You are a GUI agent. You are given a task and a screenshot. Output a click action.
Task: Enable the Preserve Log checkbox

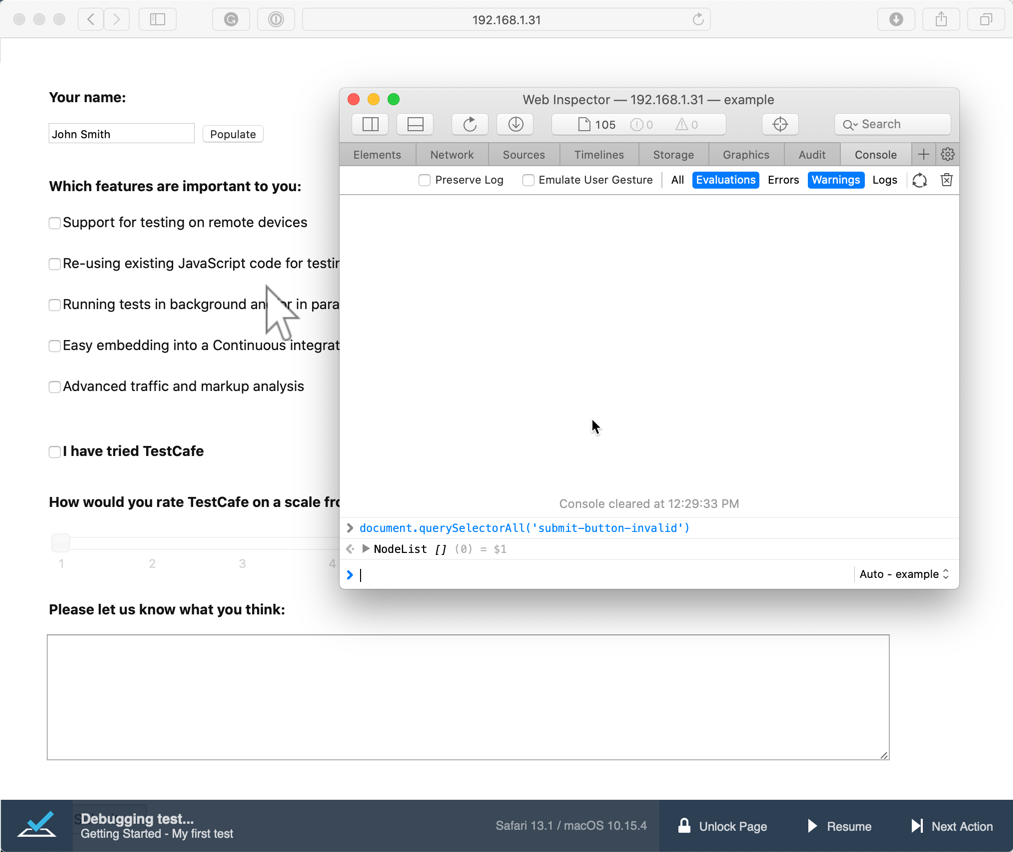click(425, 180)
